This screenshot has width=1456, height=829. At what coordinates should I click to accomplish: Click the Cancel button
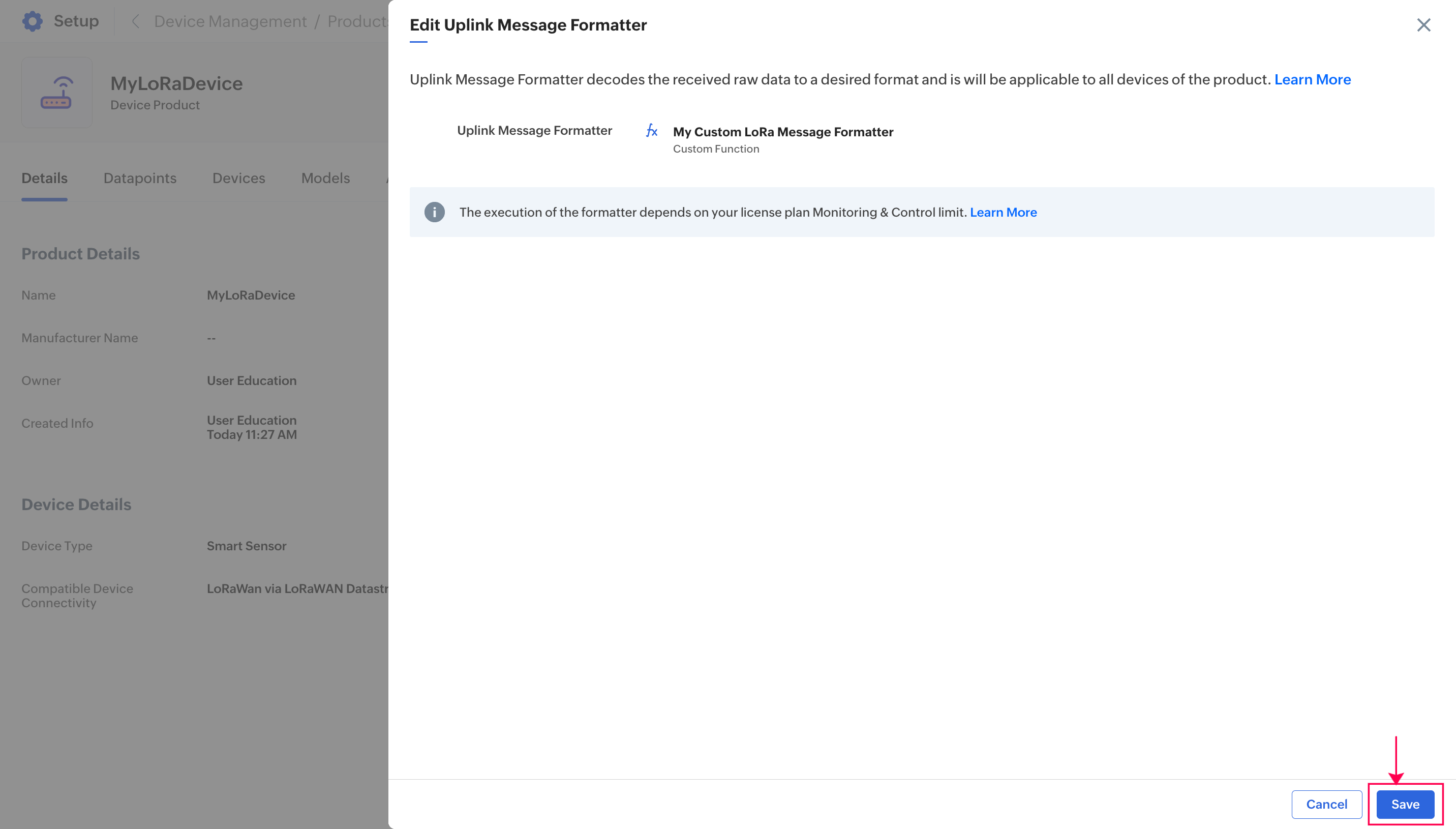click(x=1326, y=804)
